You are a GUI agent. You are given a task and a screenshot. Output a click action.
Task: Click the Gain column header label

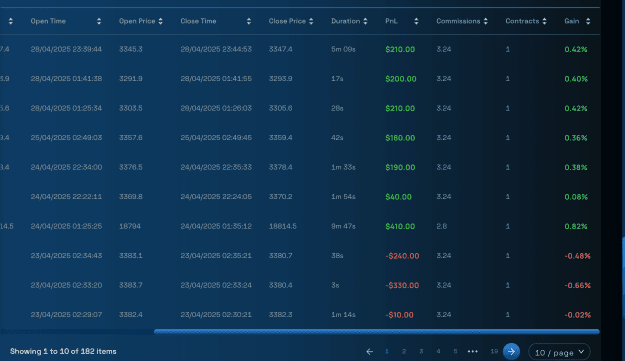click(x=572, y=21)
